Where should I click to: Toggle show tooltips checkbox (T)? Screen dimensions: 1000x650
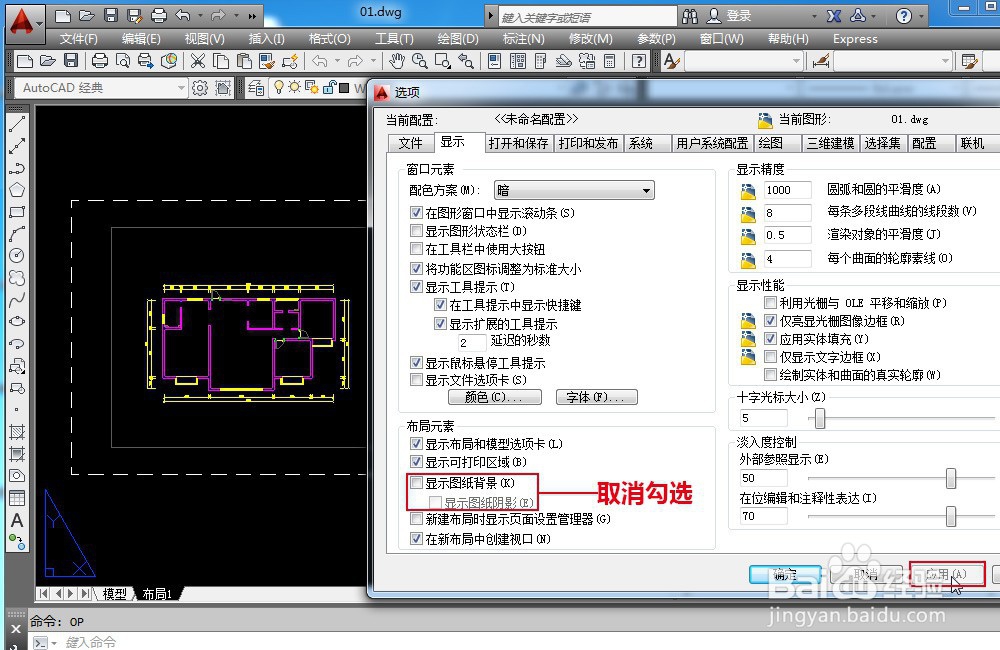[416, 287]
